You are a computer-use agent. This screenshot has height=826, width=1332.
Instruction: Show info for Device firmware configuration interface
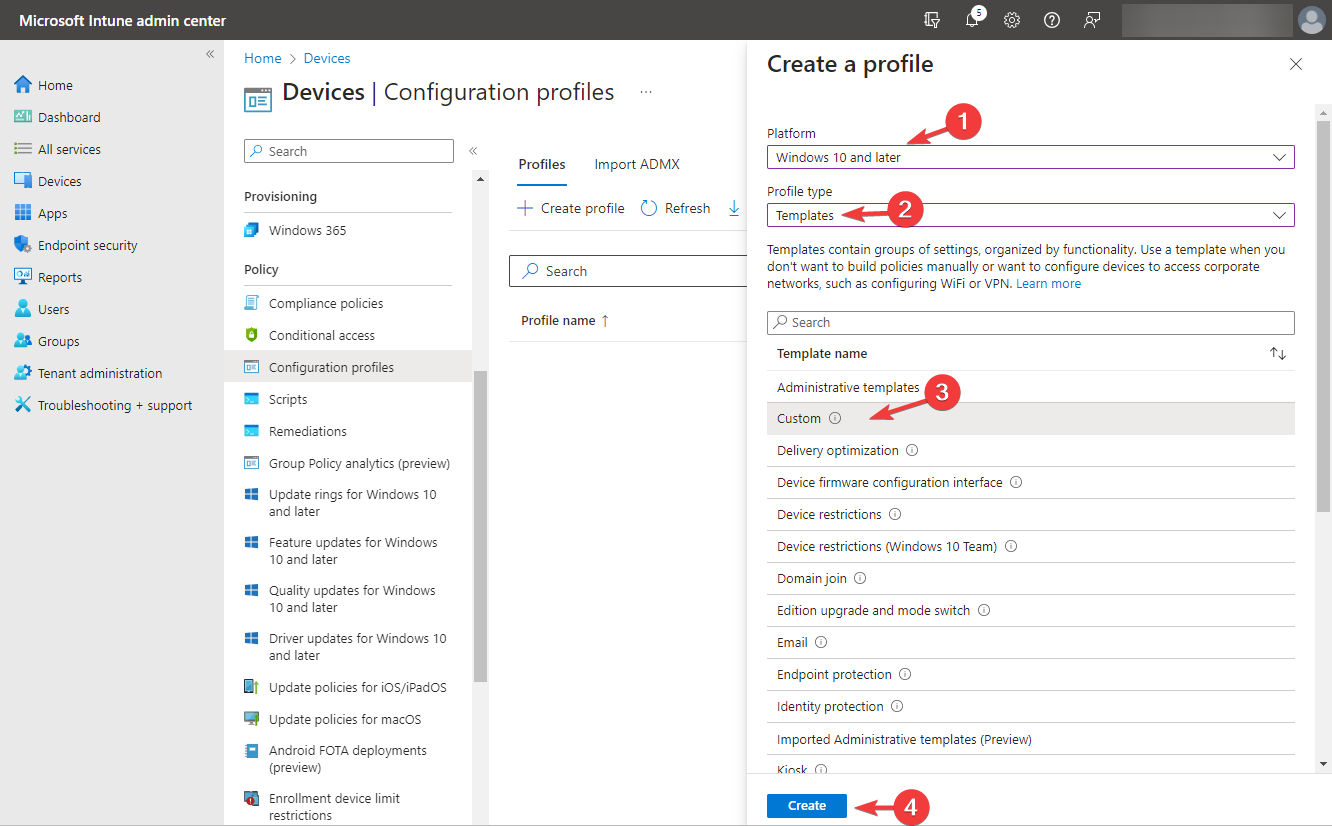coord(1016,482)
